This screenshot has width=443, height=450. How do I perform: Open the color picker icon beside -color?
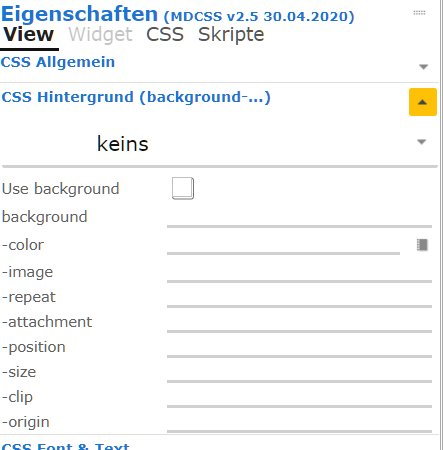coord(422,245)
